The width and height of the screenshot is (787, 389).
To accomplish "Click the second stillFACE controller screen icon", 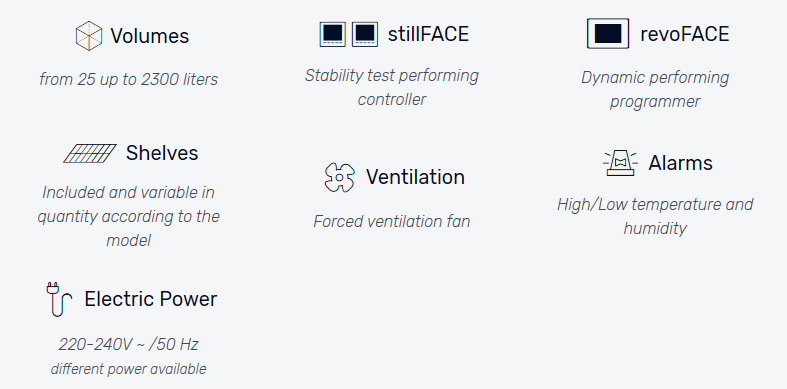I will click(365, 35).
